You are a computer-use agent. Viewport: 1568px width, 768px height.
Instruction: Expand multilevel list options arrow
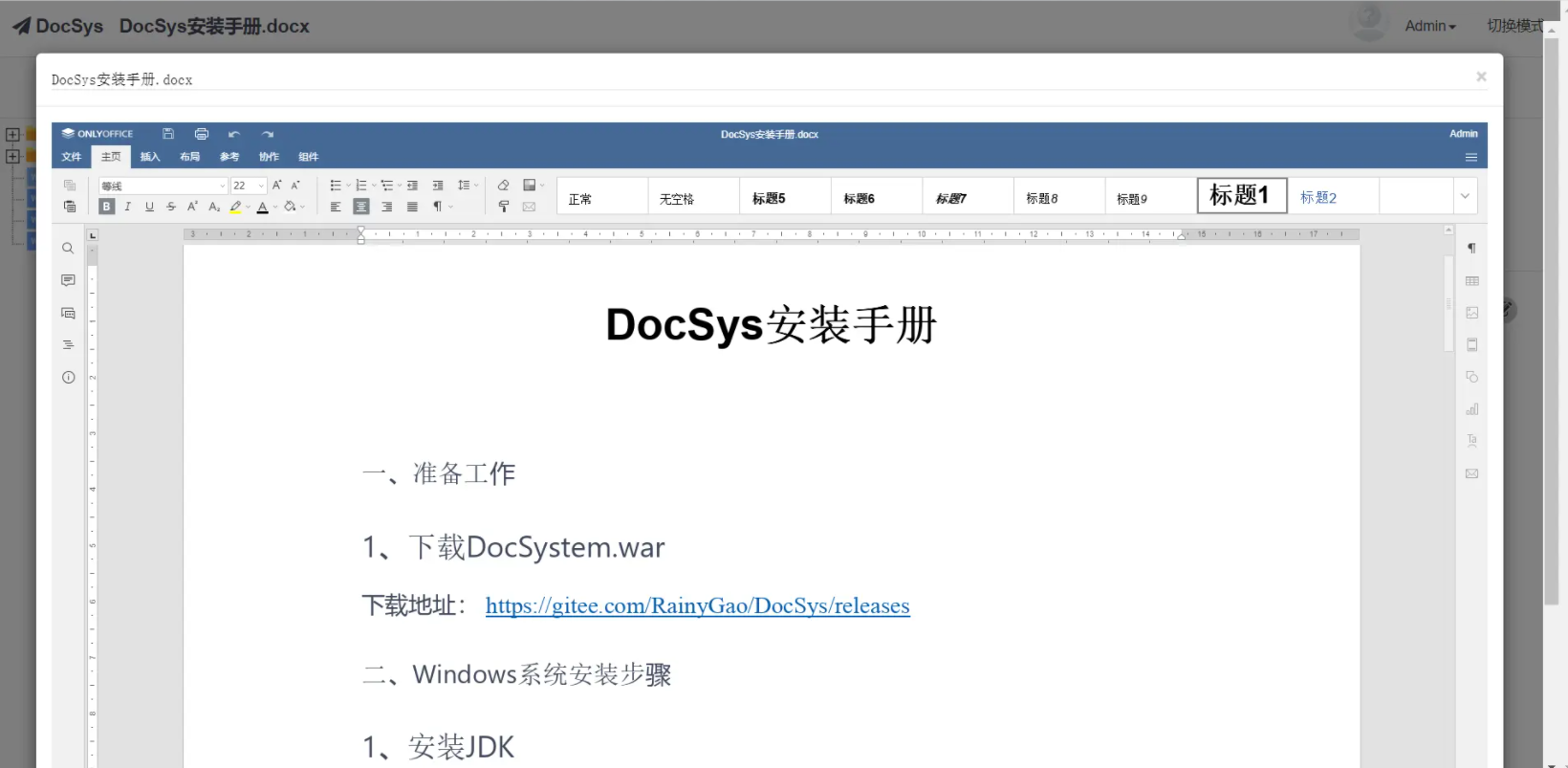400,186
